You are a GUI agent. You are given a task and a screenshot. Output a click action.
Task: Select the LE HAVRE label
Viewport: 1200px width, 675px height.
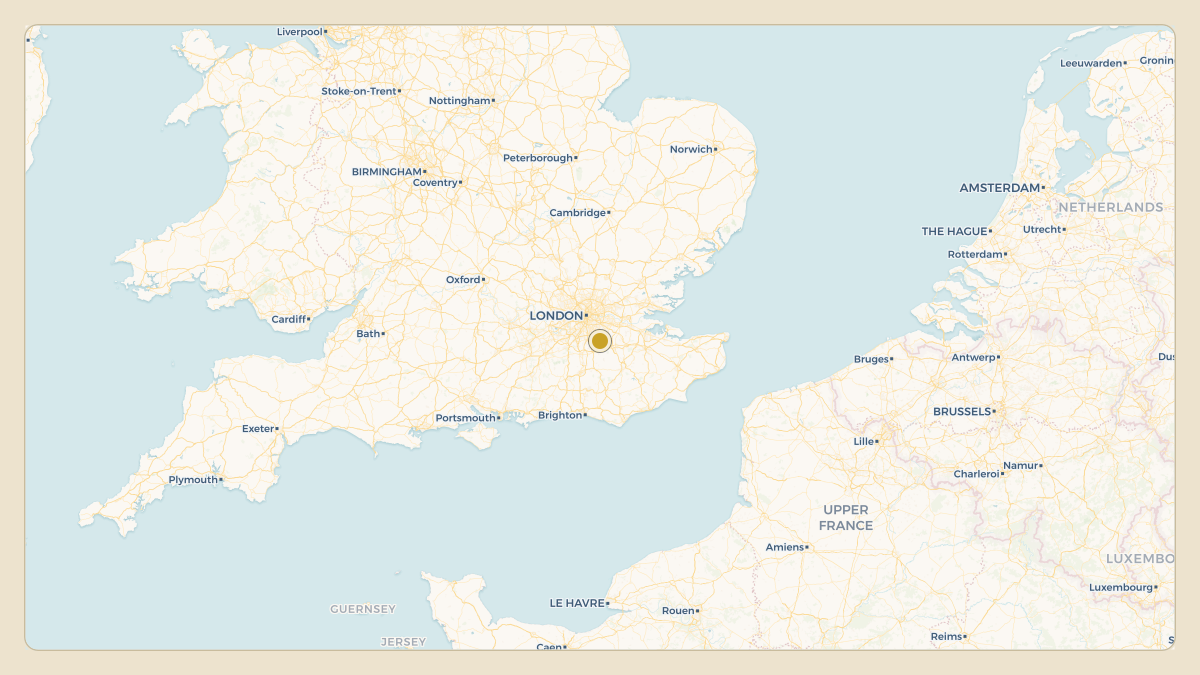tap(577, 604)
